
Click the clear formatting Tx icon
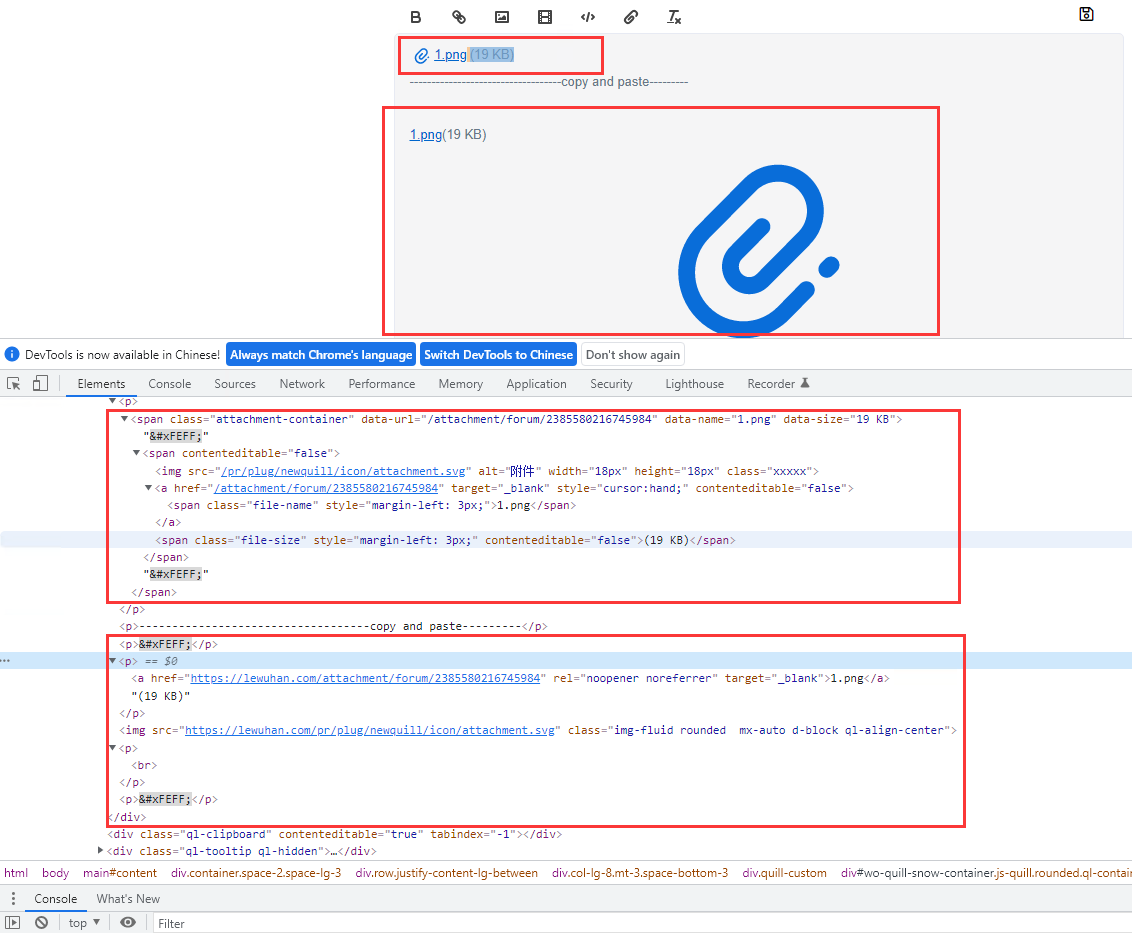click(674, 17)
